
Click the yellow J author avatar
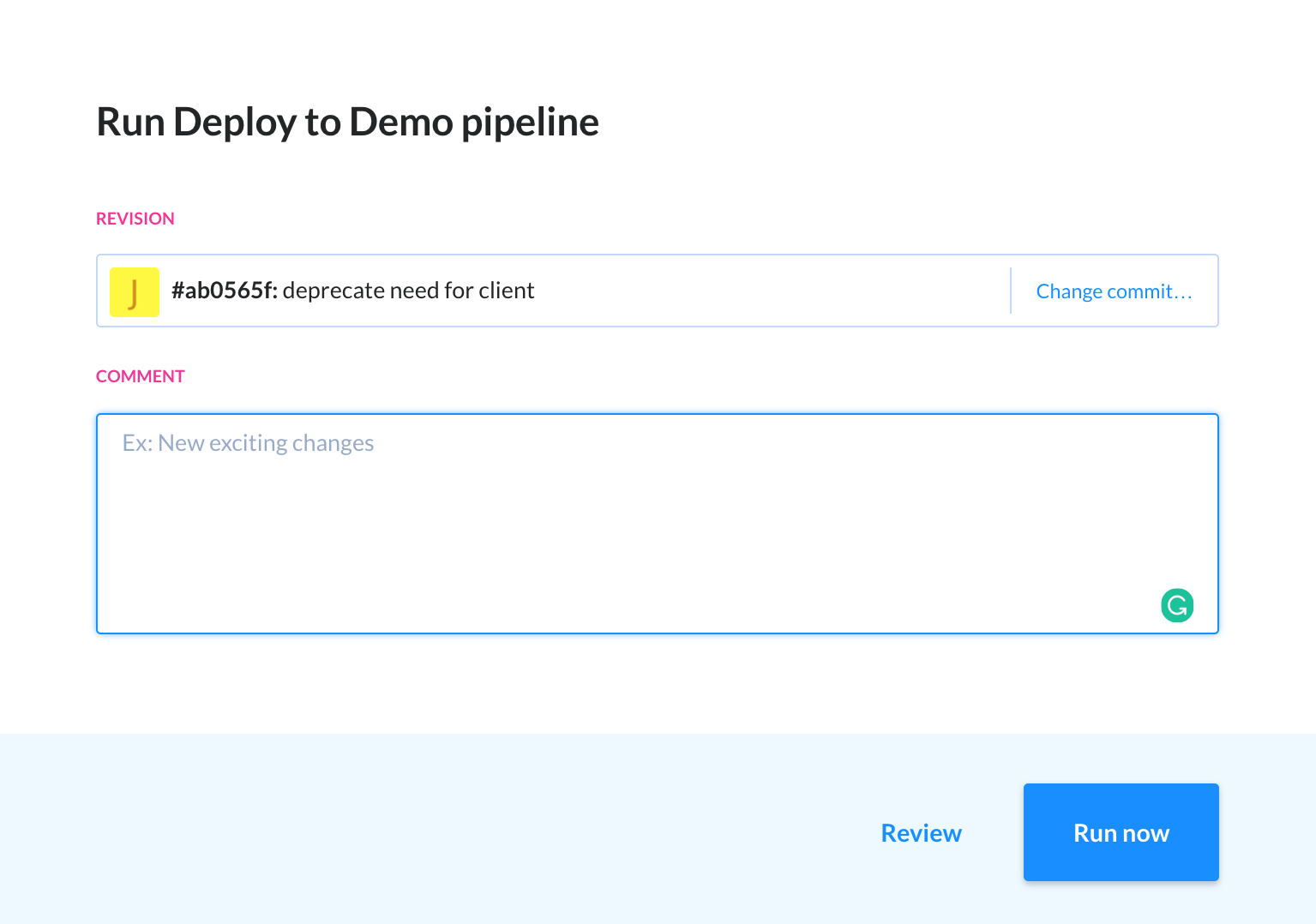coord(135,291)
